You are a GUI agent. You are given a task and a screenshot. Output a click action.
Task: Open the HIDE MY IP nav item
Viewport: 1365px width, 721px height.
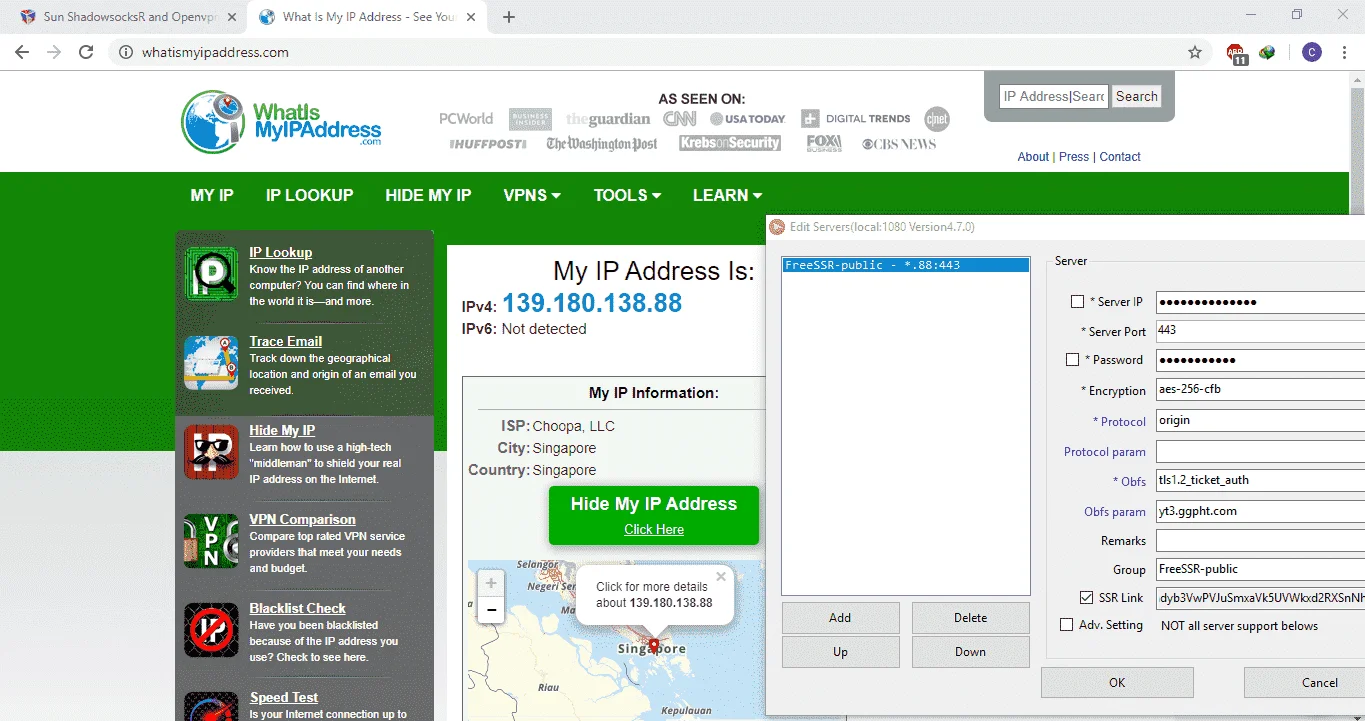(x=428, y=195)
